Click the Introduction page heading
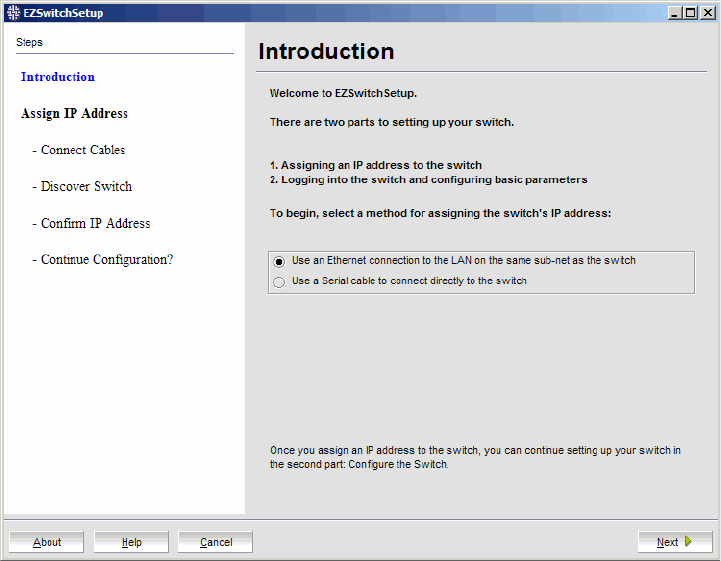This screenshot has width=721, height=561. (326, 51)
